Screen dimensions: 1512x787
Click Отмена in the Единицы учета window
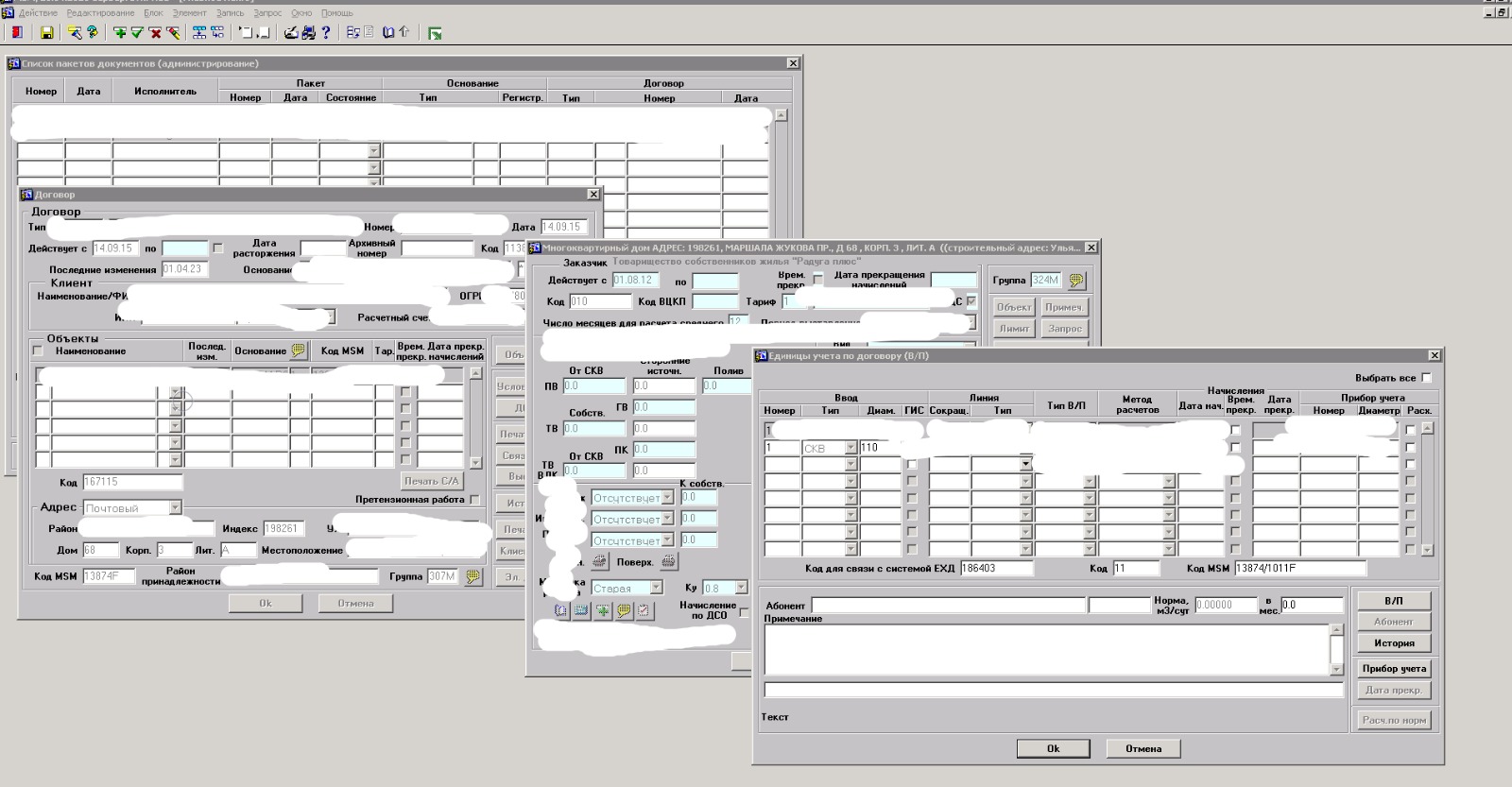tap(1143, 748)
